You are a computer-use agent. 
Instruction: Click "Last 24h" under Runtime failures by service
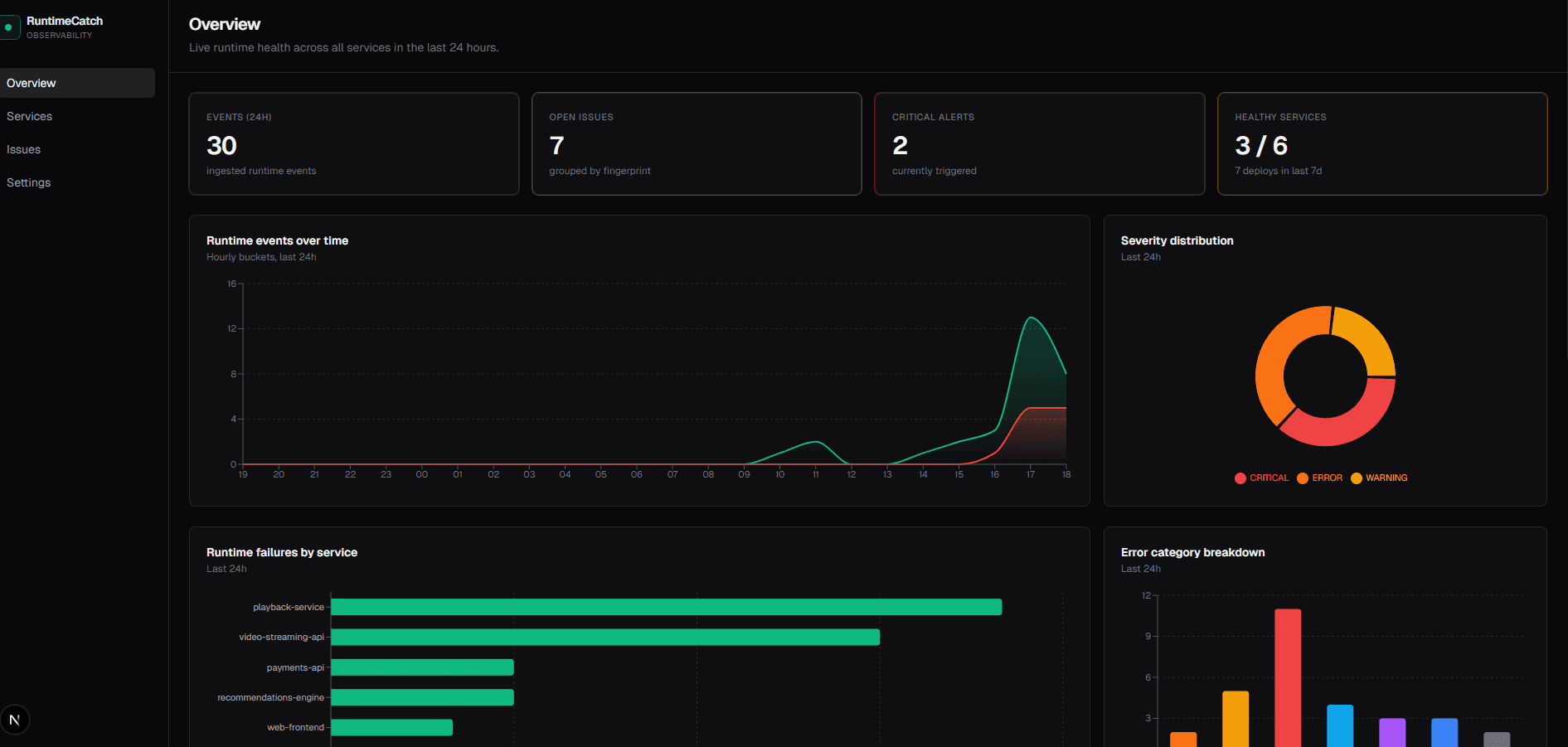[226, 569]
